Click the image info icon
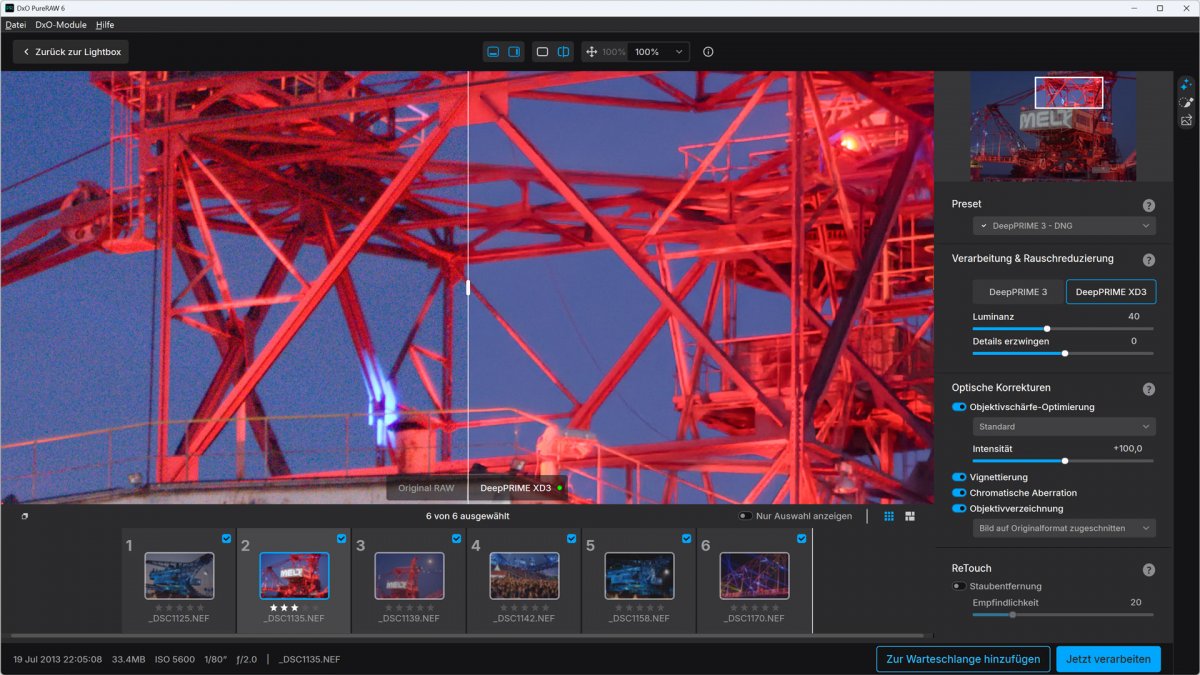1200x675 pixels. [708, 52]
